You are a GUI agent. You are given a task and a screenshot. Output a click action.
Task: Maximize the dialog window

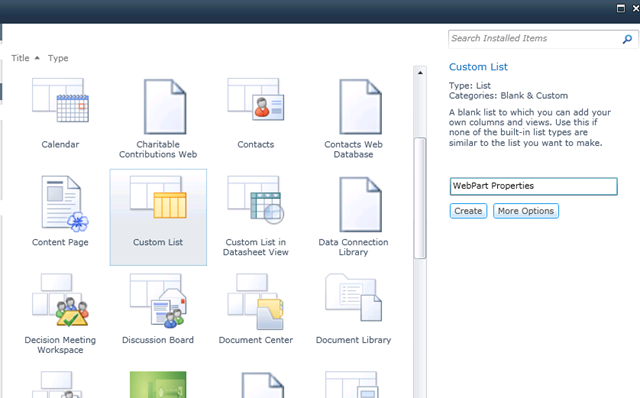(x=621, y=8)
